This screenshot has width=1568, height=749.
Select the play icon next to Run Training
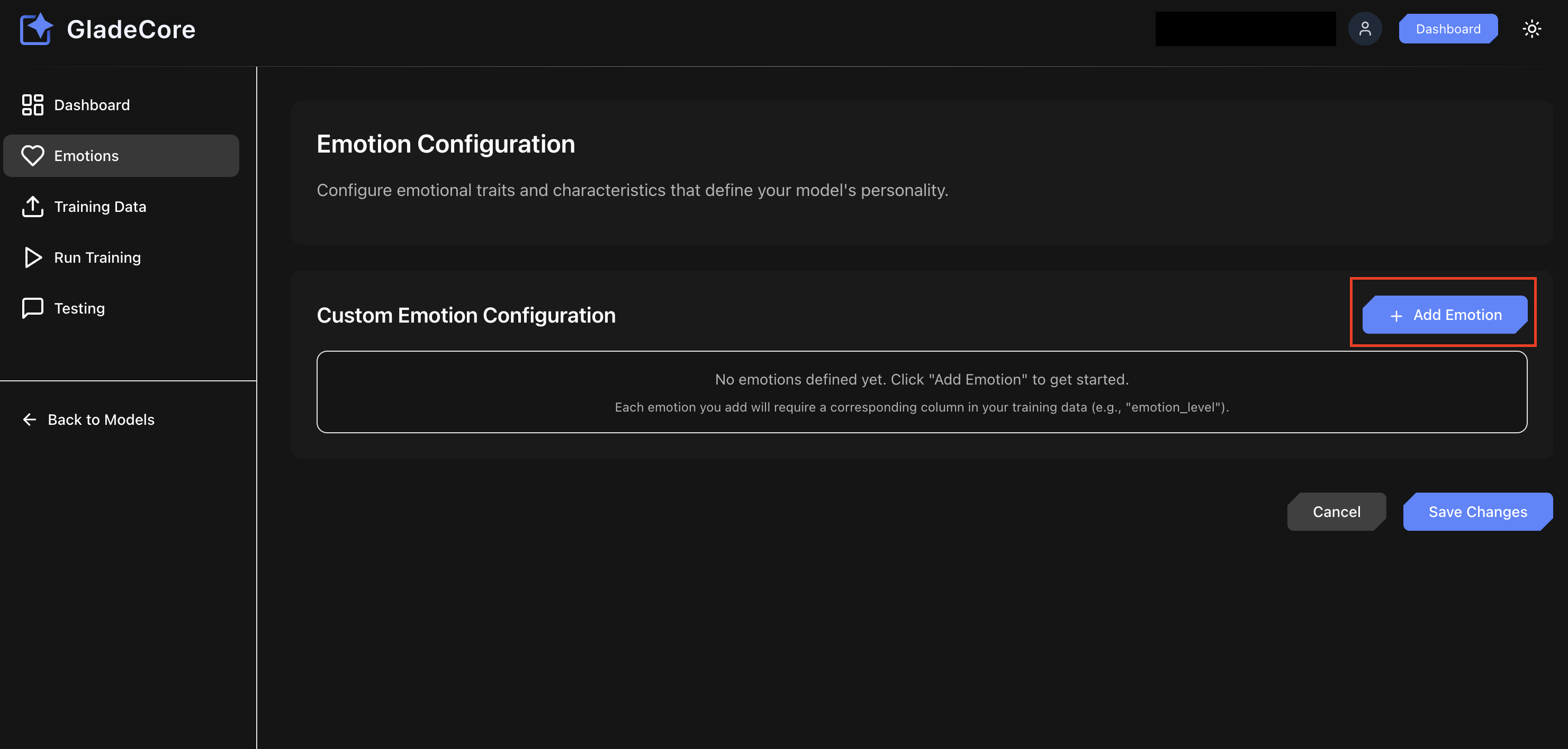[x=33, y=257]
